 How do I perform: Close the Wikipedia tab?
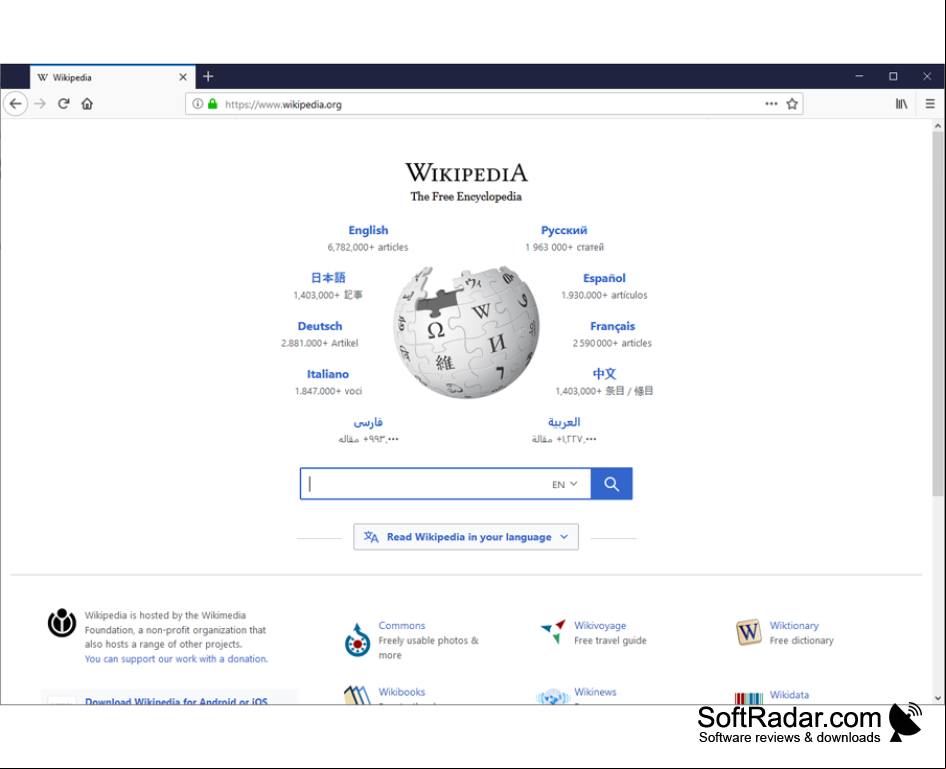click(183, 77)
